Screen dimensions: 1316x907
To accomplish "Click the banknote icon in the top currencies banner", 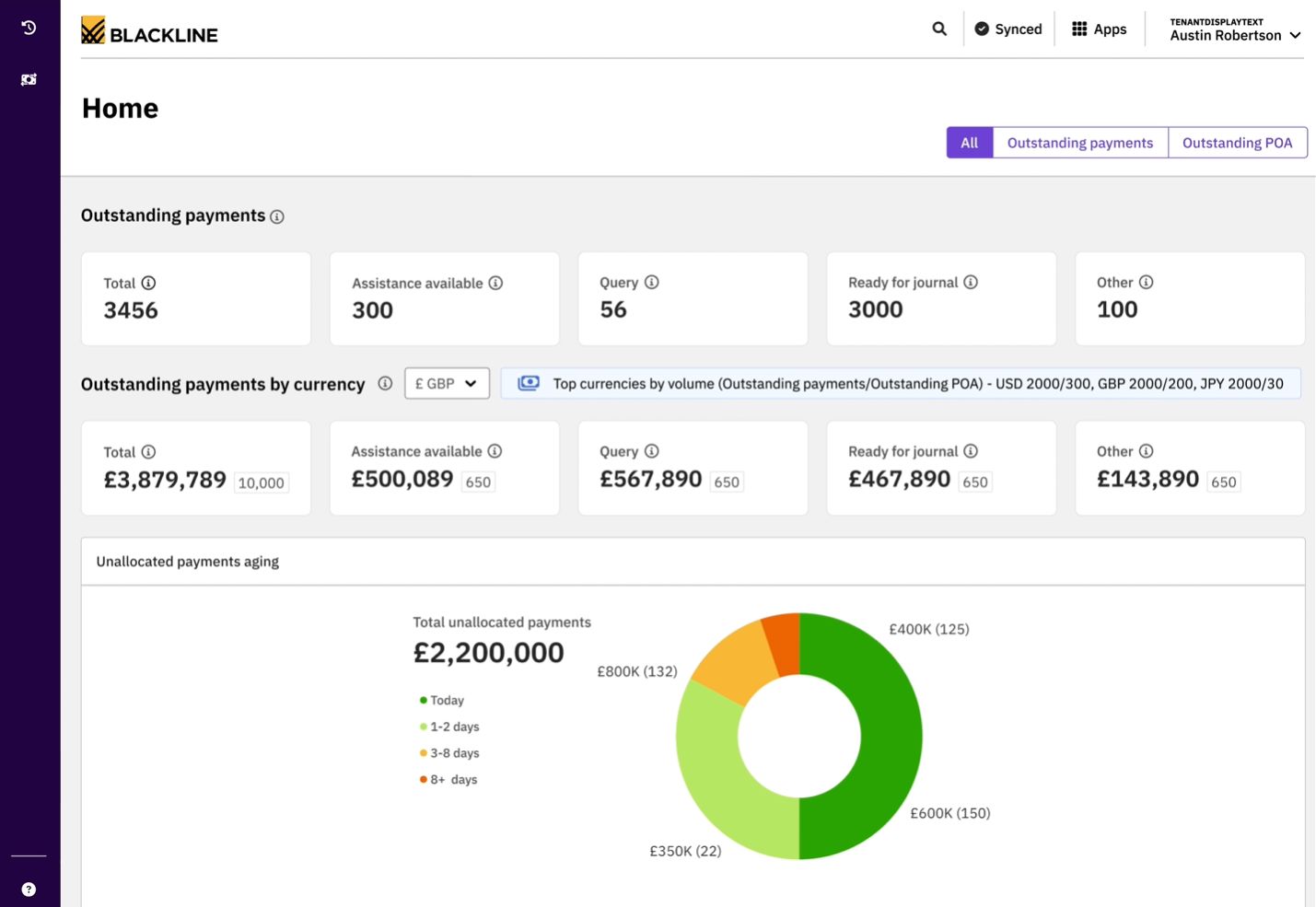I will (x=529, y=383).
